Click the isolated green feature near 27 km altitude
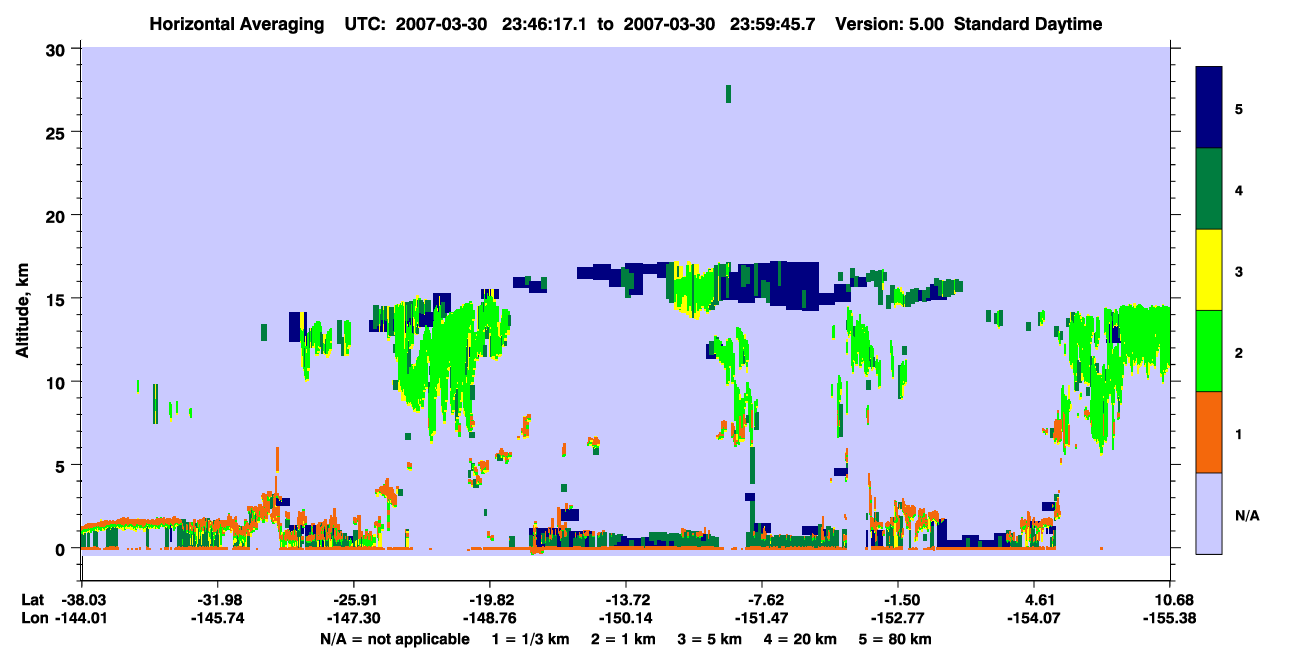The width and height of the screenshot is (1300, 667). coord(728,94)
